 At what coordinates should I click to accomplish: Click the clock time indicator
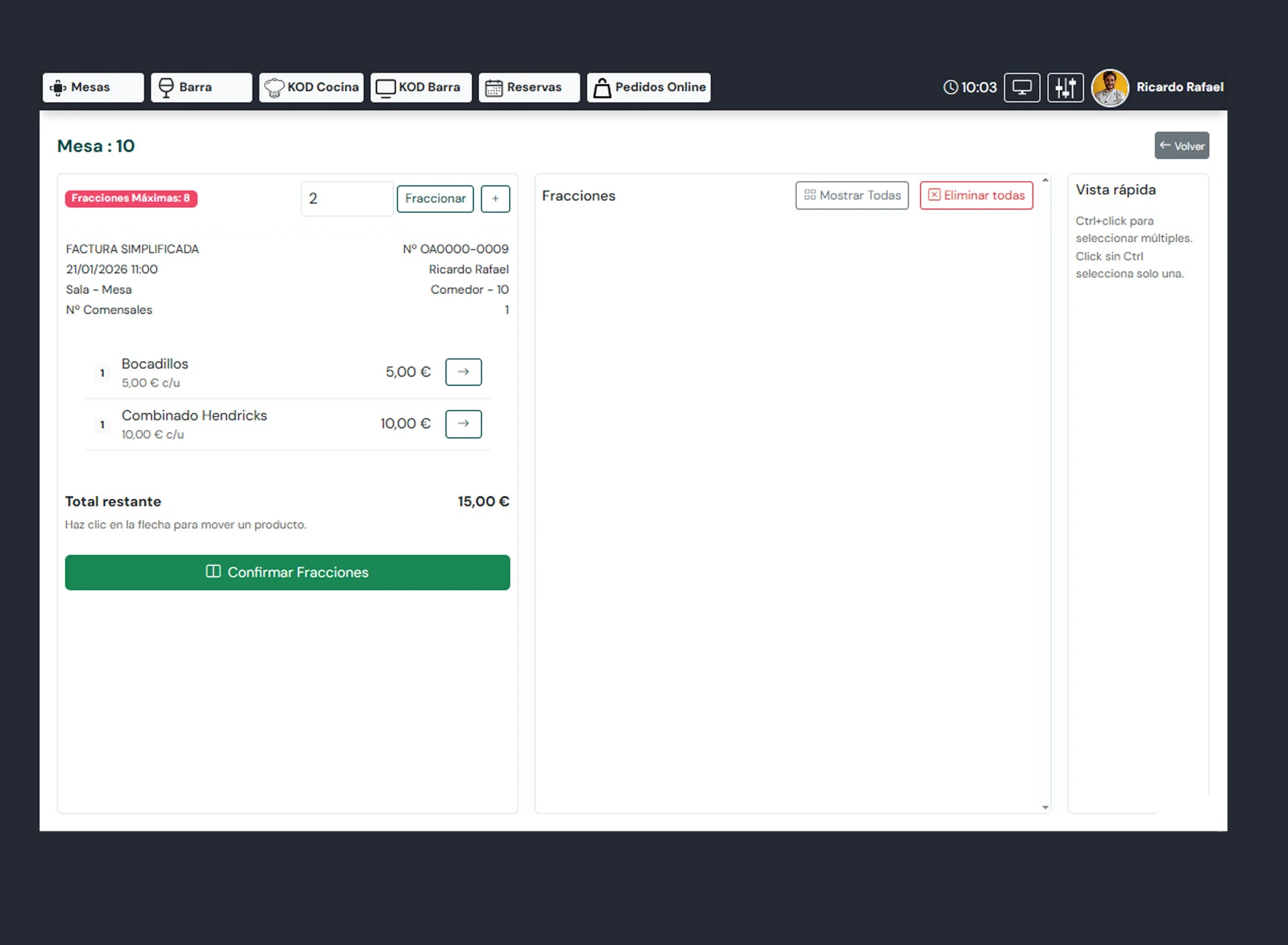(x=970, y=87)
